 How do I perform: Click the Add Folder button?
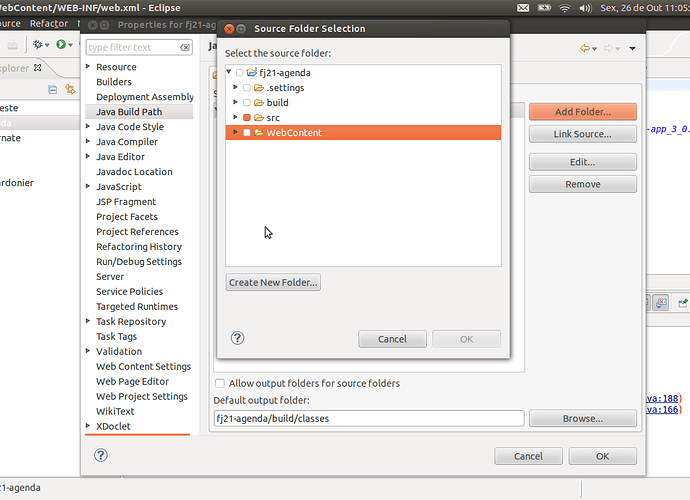point(583,112)
